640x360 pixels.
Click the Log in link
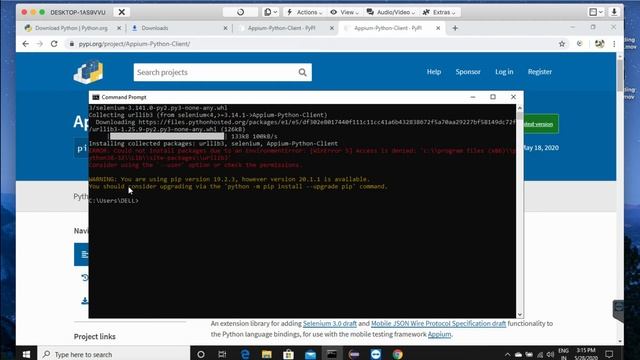coord(504,72)
